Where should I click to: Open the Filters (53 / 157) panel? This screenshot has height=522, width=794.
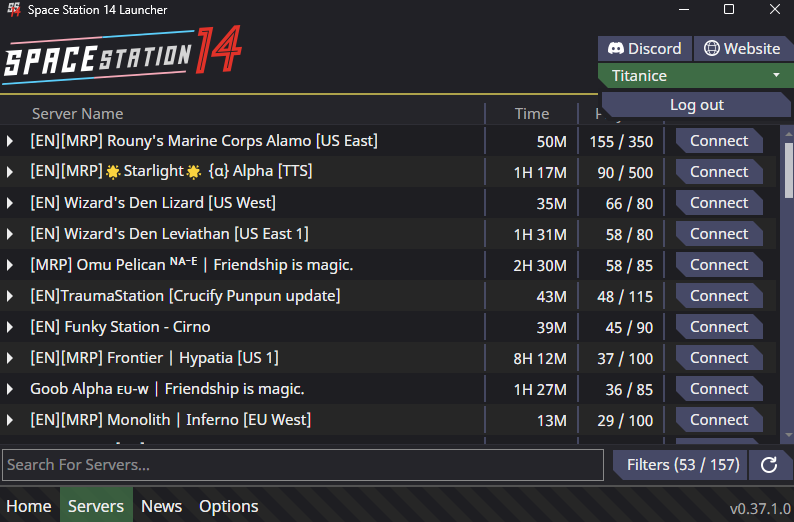click(683, 465)
